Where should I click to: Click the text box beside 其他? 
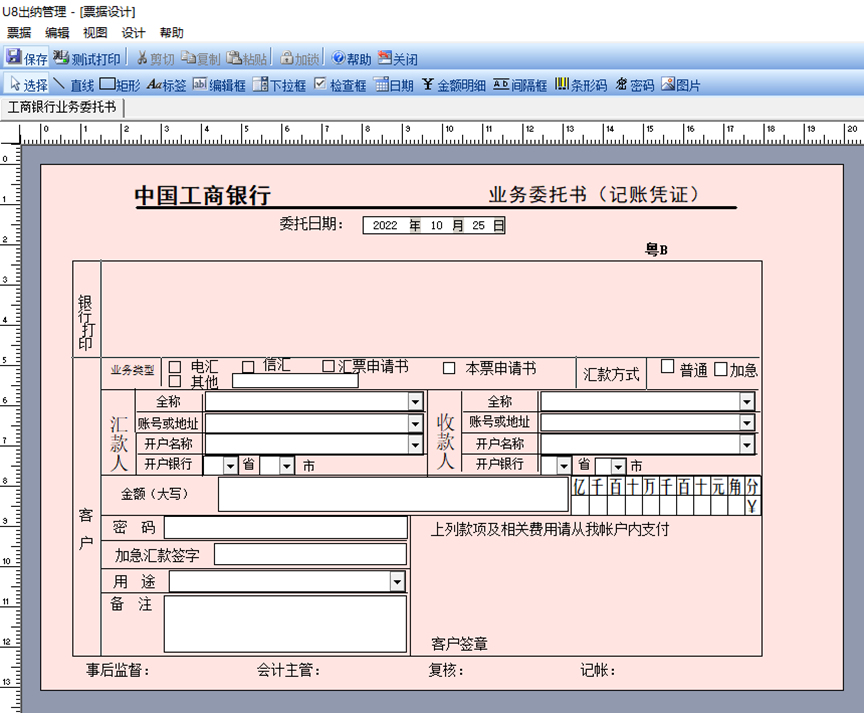pos(295,381)
